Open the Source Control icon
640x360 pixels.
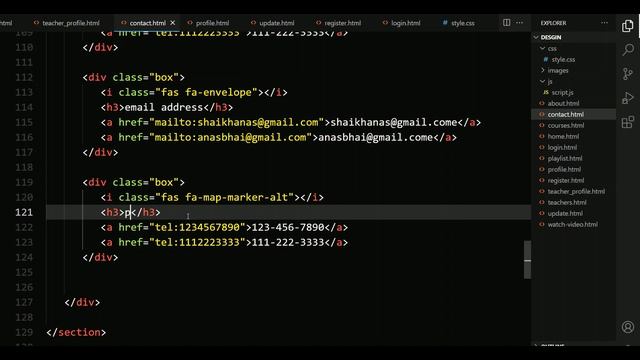tap(628, 74)
